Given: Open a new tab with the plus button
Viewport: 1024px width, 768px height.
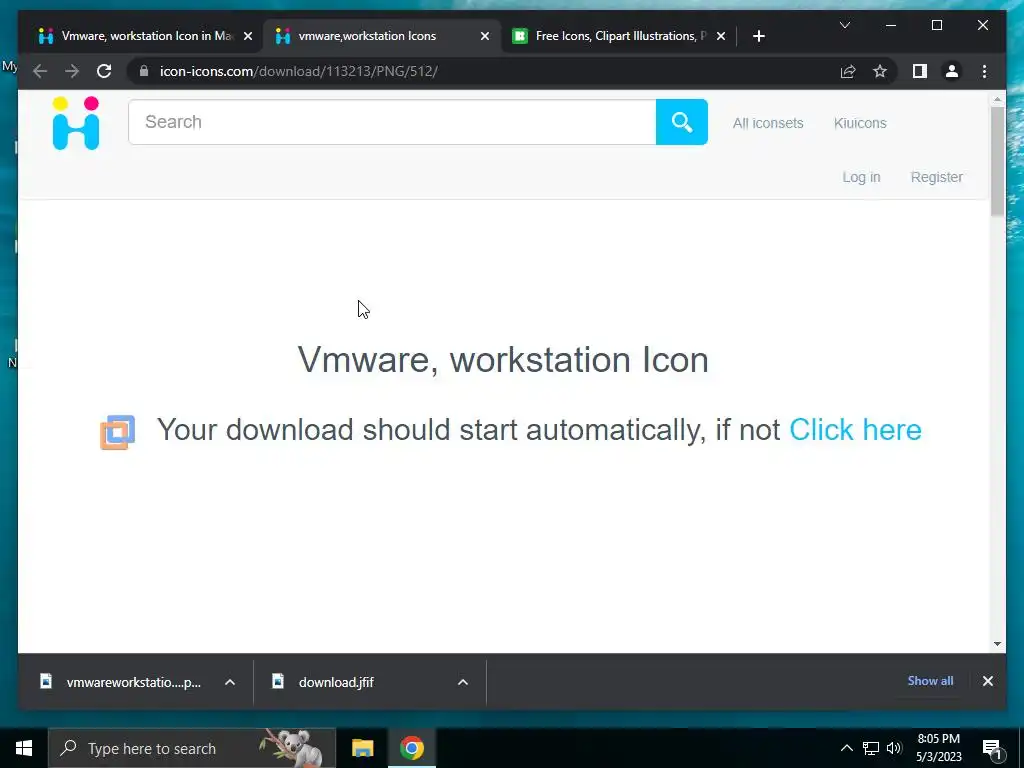Looking at the screenshot, I should [758, 37].
